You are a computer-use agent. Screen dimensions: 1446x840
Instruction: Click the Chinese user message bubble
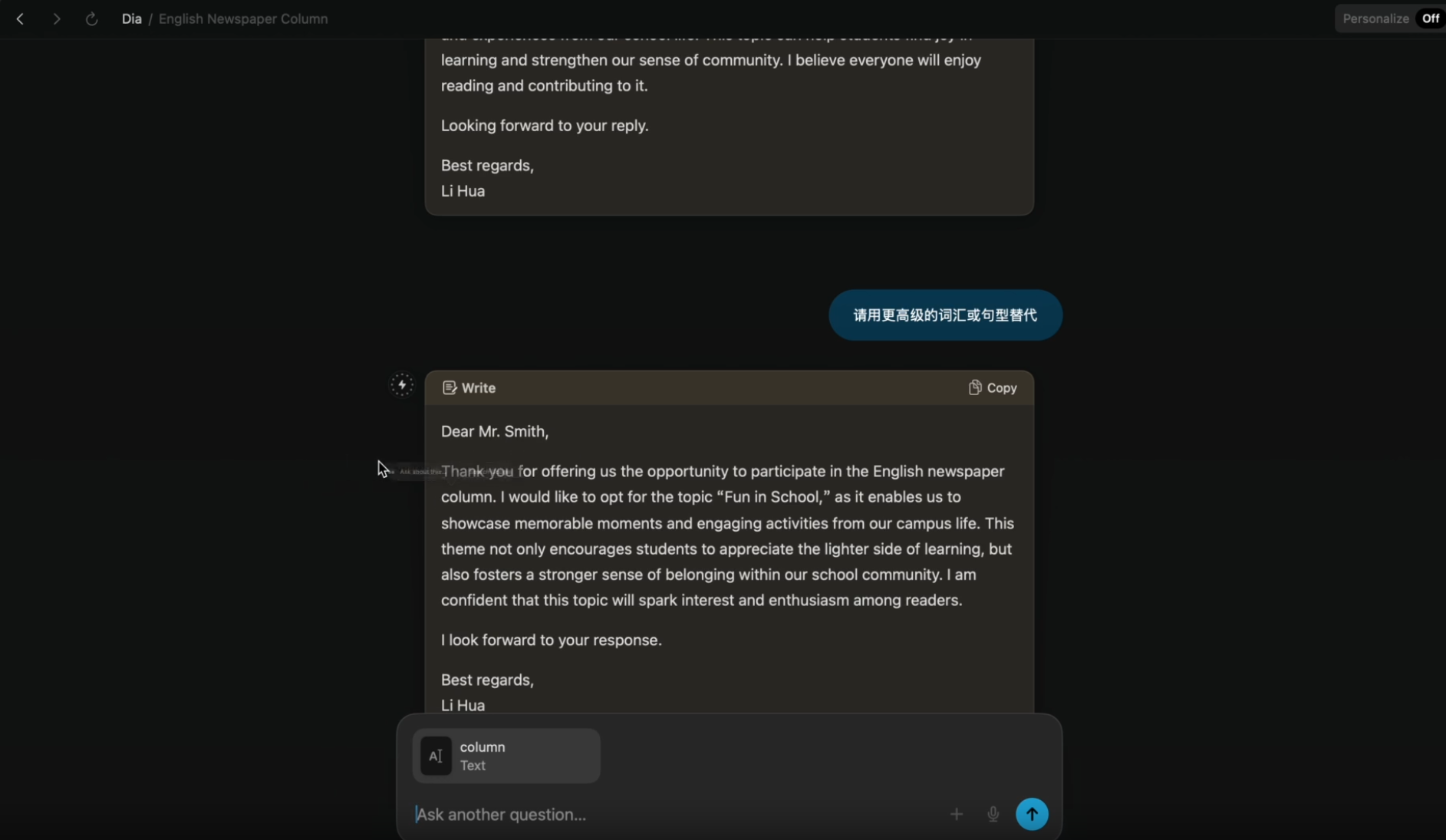click(945, 315)
